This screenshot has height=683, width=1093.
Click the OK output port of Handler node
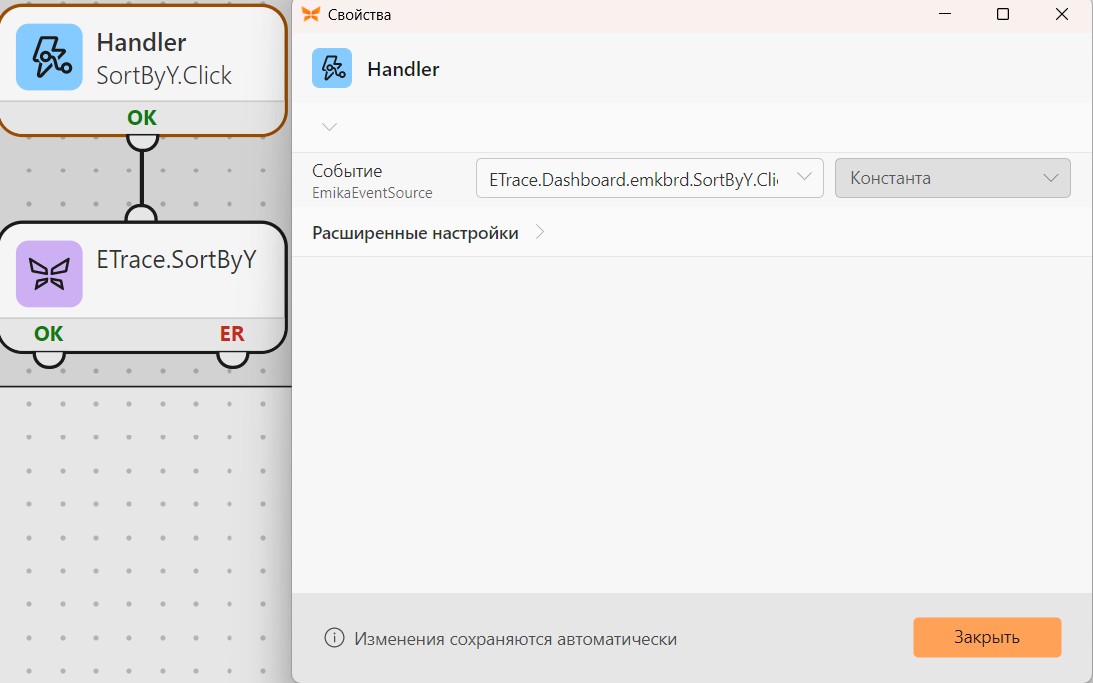142,141
